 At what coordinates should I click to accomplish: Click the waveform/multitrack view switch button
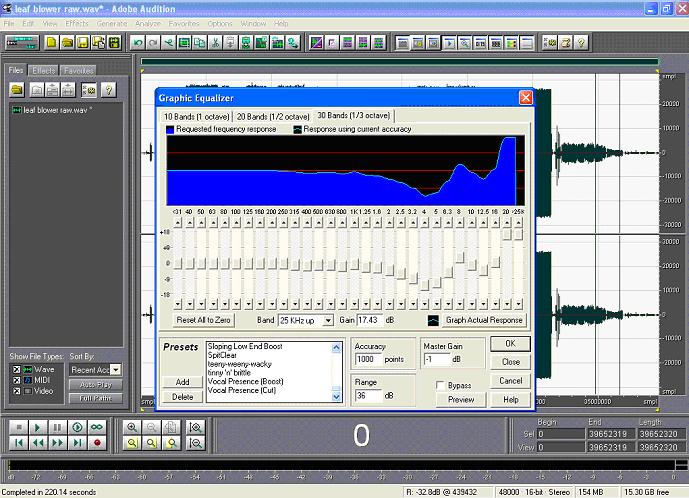pos(22,43)
